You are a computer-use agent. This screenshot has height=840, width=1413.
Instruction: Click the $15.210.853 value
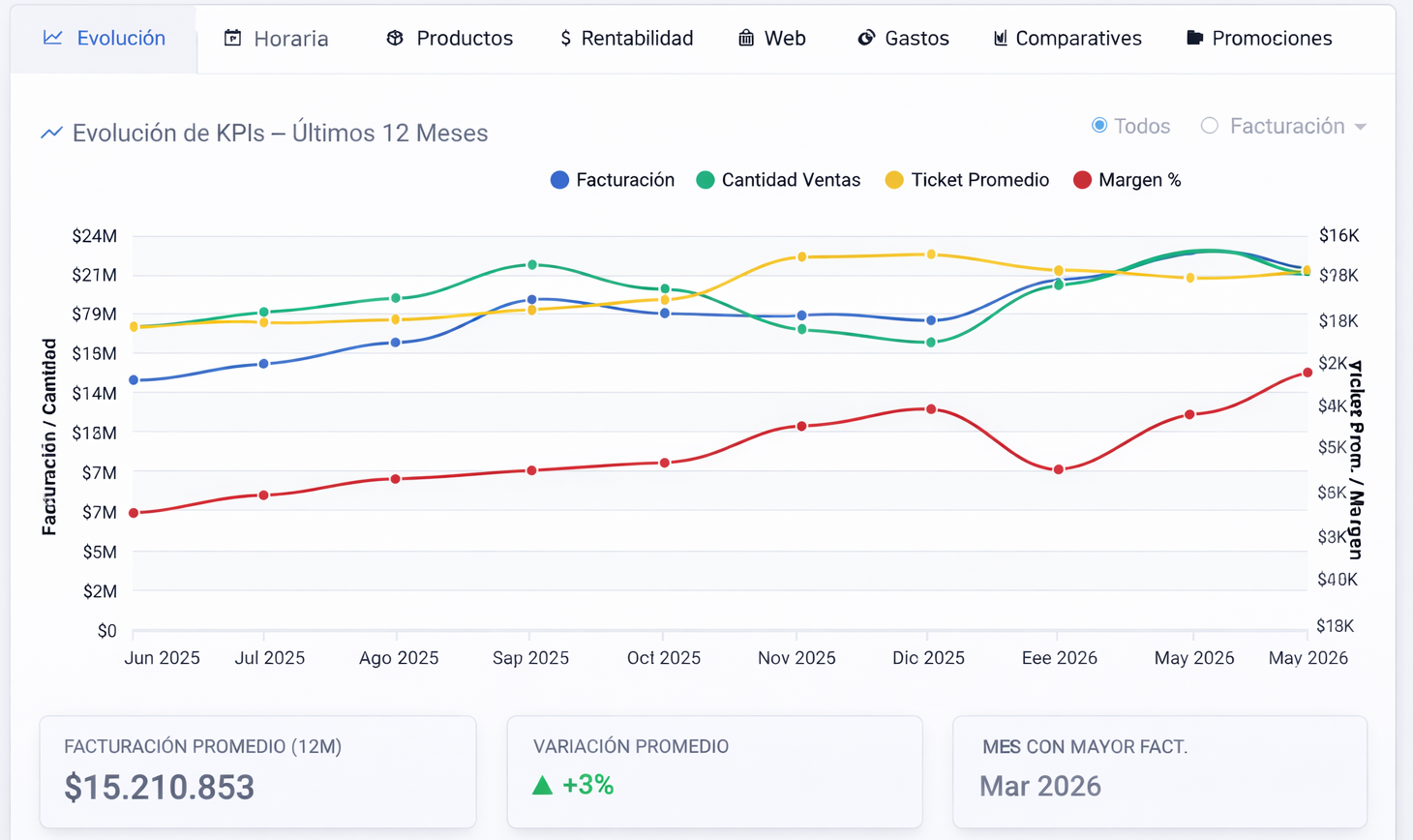pos(160,787)
